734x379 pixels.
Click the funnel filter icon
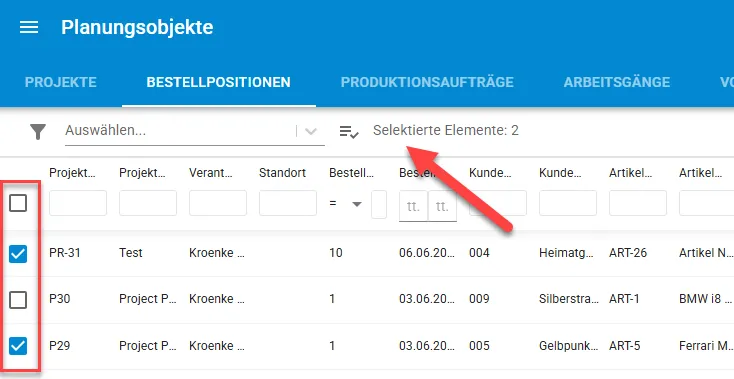[38, 131]
